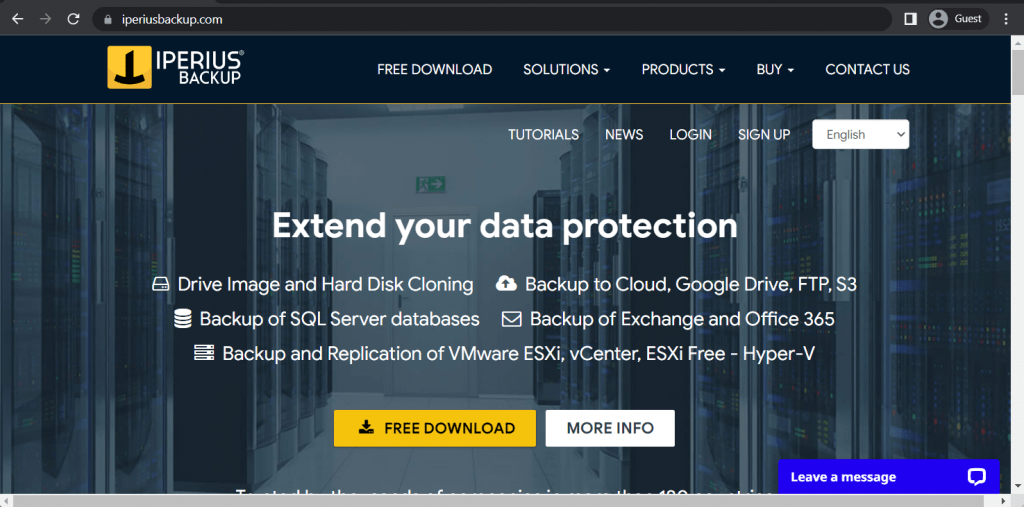Click the Extend your data protection heading
The width and height of the screenshot is (1024, 507).
(x=505, y=225)
